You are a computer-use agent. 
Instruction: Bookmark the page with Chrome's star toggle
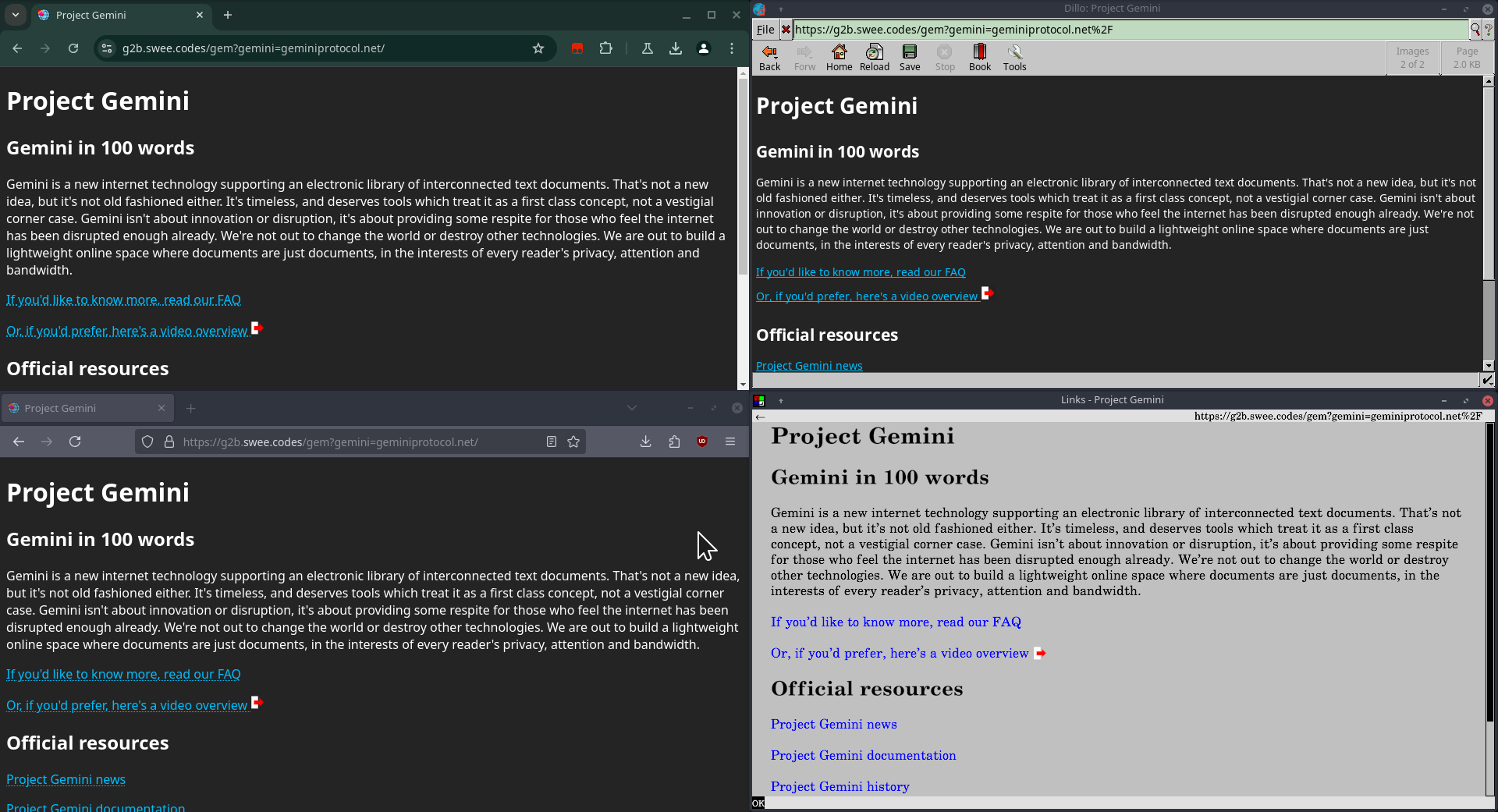pyautogui.click(x=538, y=48)
